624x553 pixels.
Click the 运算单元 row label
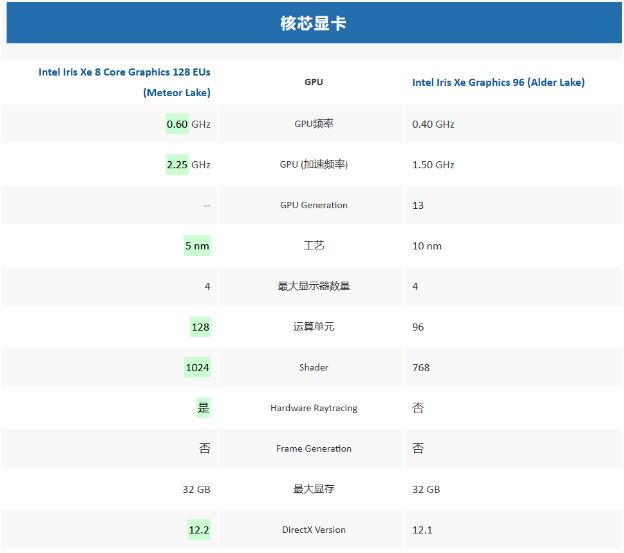(314, 327)
